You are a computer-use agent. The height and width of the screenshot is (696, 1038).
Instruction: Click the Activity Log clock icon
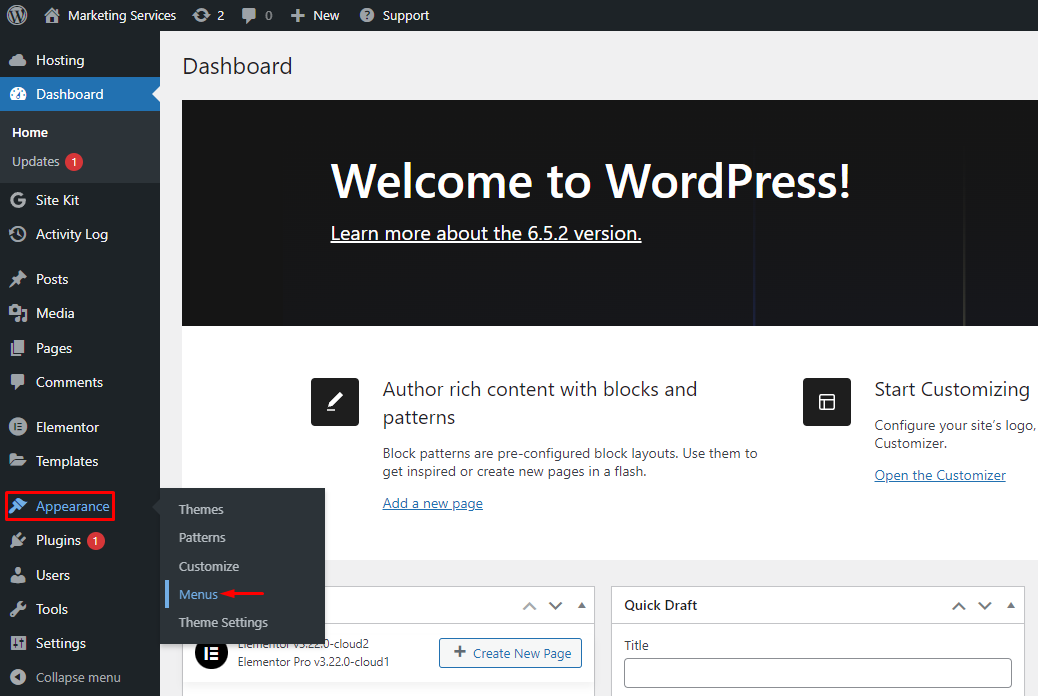[18, 234]
